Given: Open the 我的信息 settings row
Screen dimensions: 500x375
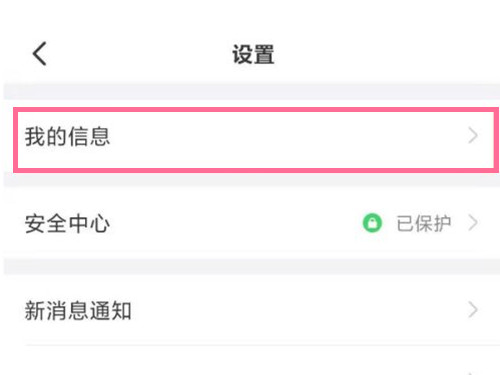Looking at the screenshot, I should (256, 140).
